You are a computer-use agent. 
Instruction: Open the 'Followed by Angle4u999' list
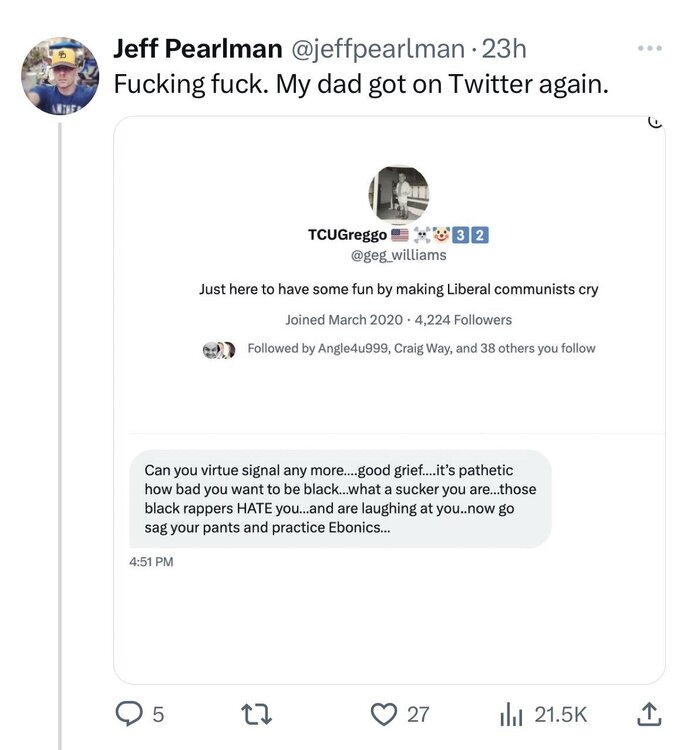click(x=420, y=349)
